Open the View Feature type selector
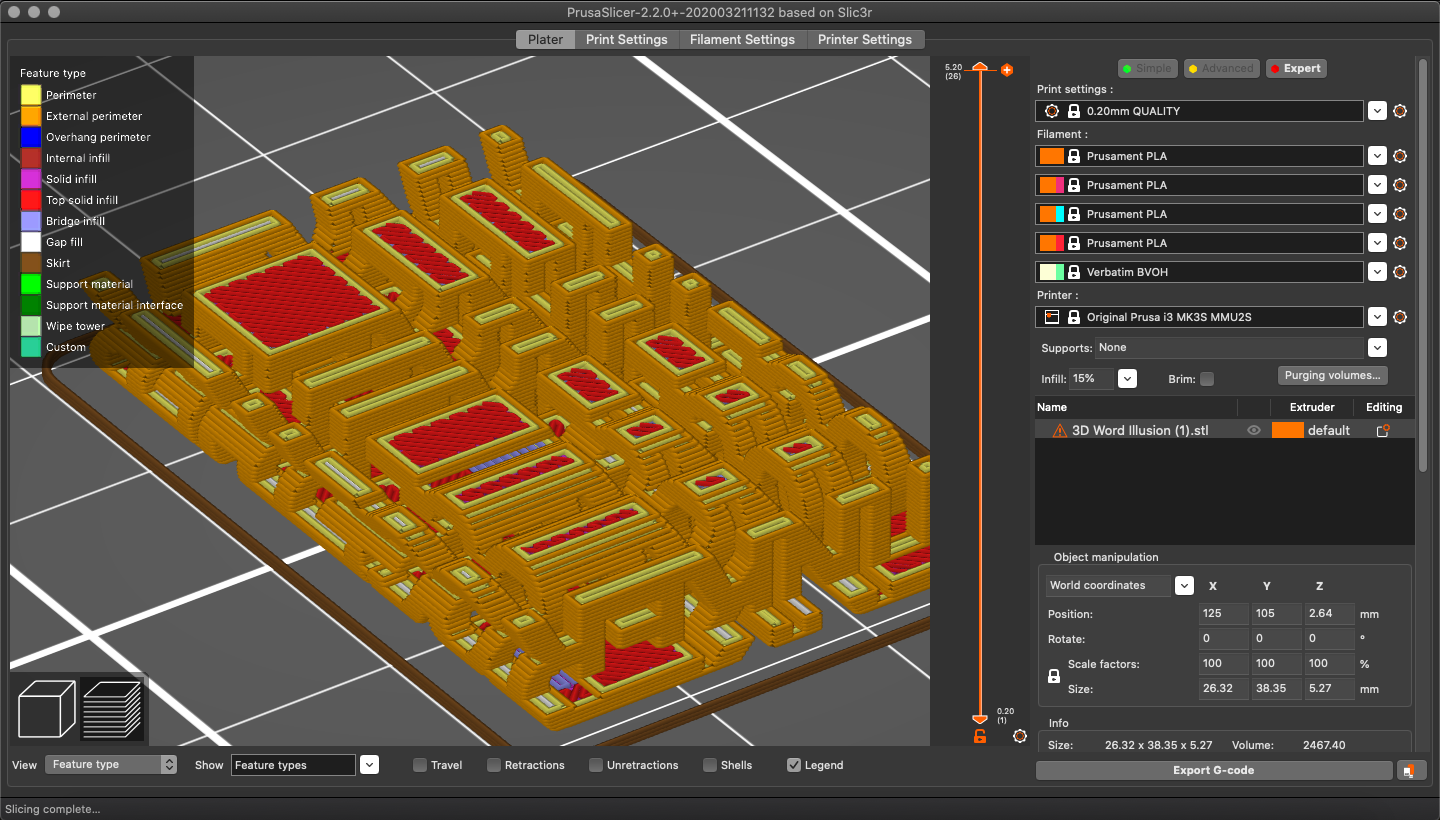Viewport: 1440px width, 820px height. point(110,765)
